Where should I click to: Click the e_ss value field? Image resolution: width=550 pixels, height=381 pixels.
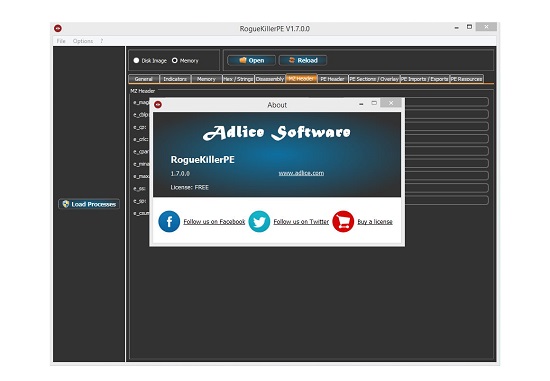pos(447,188)
